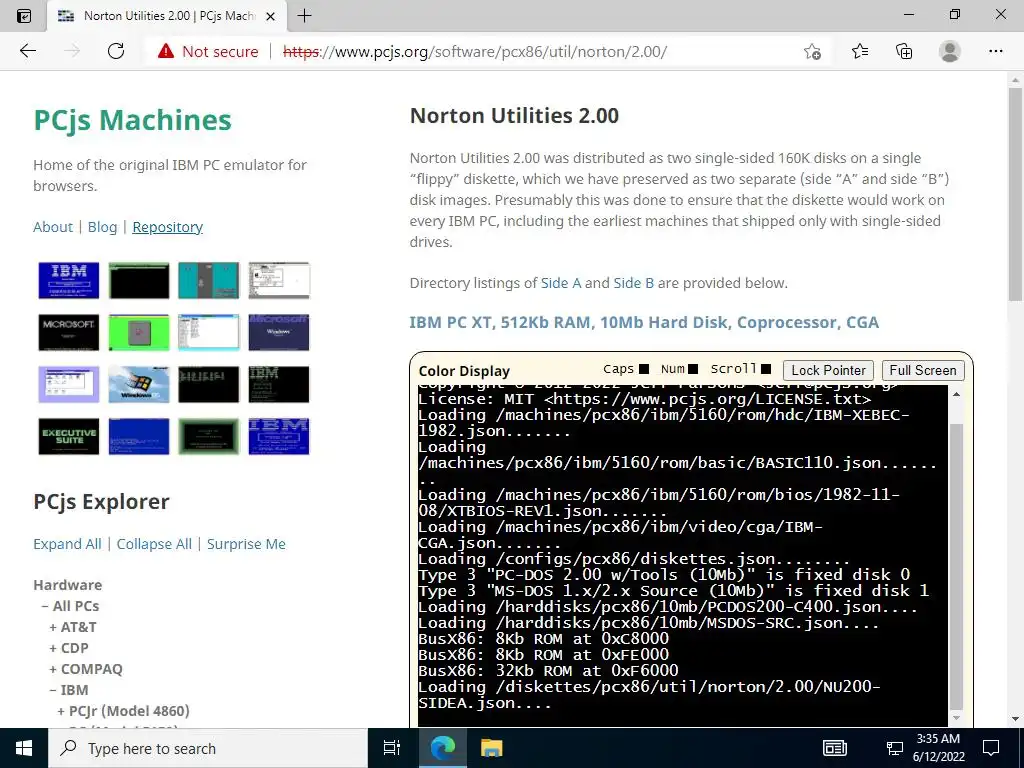This screenshot has height=768, width=1024.
Task: Click the Lock Pointer button
Action: (x=828, y=370)
